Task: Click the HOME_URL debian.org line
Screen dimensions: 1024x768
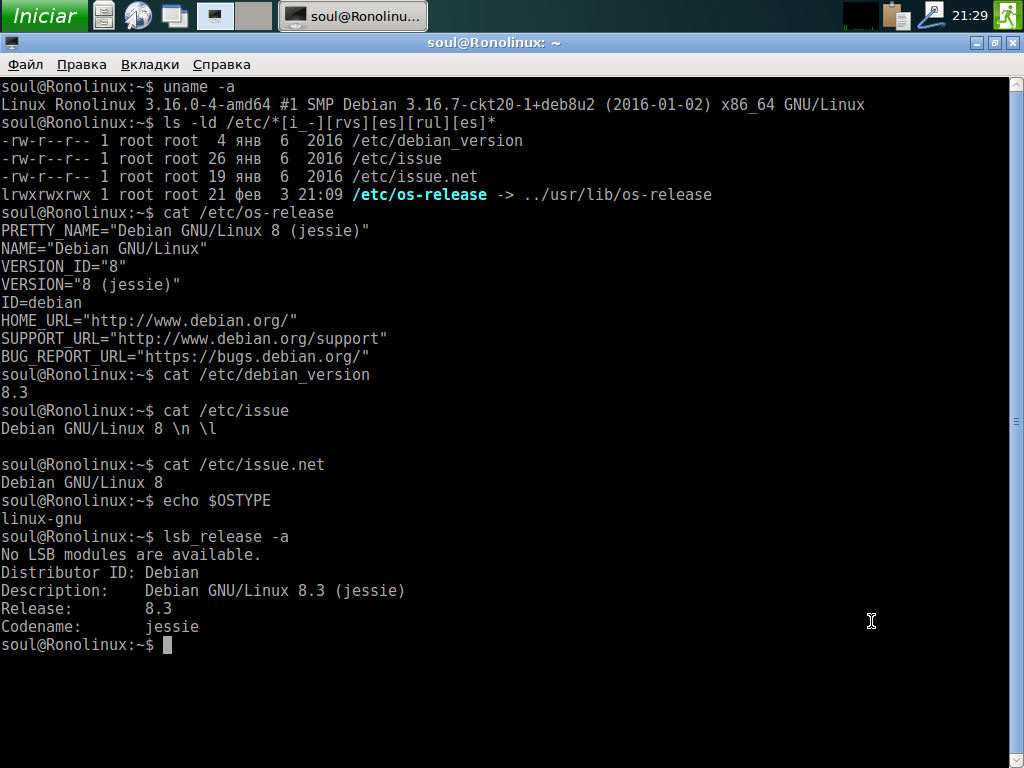Action: pos(149,321)
